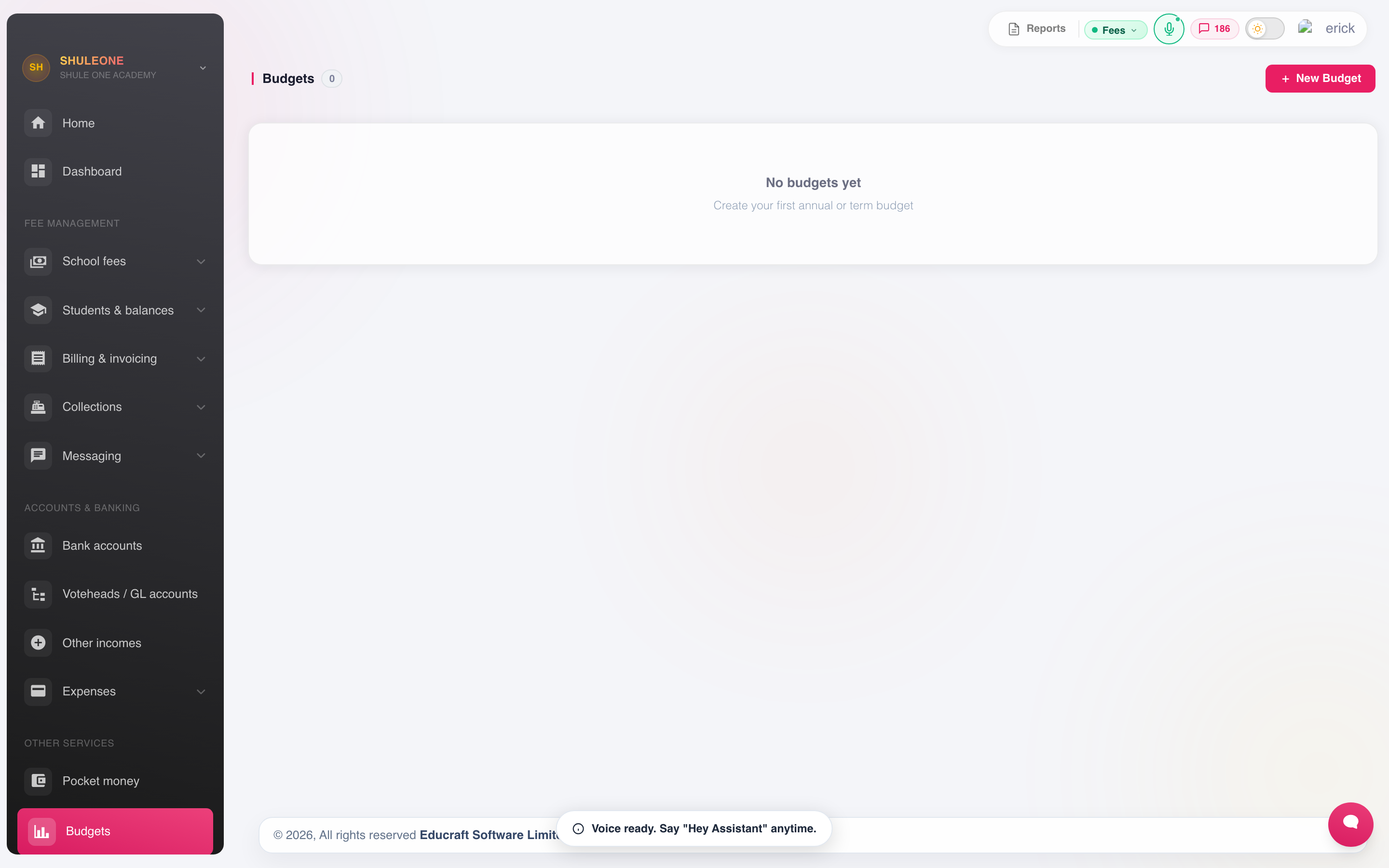Click "Create your first annual or term budget" text
1389x868 pixels.
click(813, 205)
